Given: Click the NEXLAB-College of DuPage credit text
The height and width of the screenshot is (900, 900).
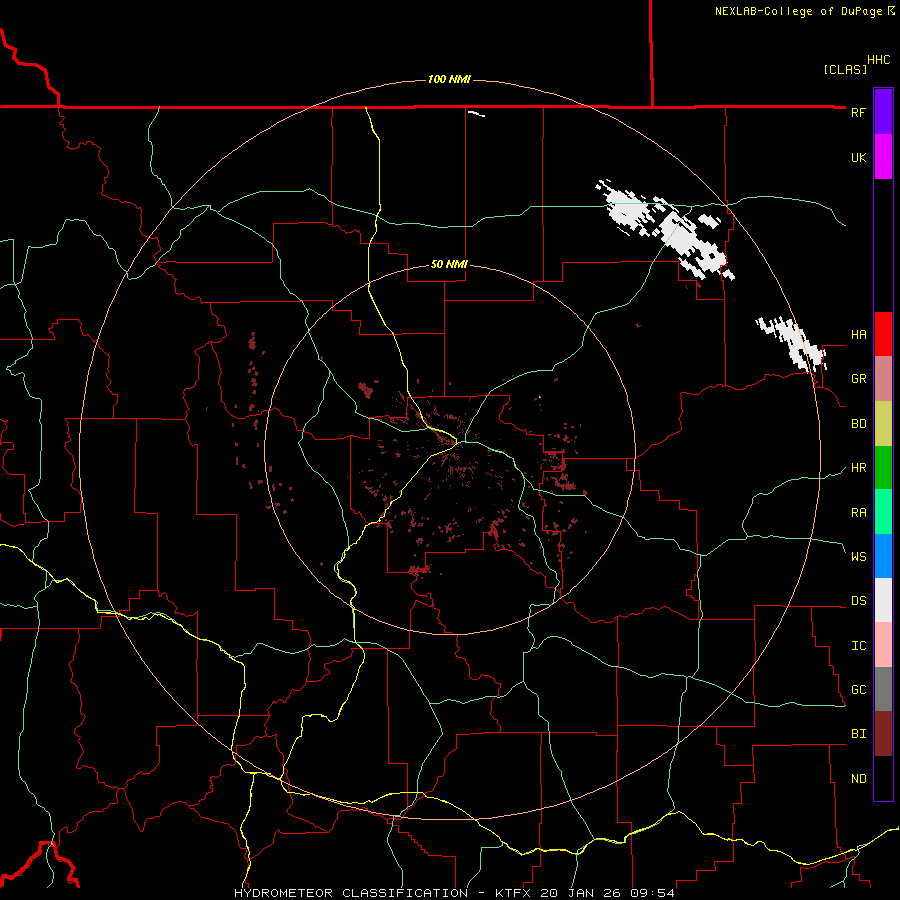Looking at the screenshot, I should [800, 11].
